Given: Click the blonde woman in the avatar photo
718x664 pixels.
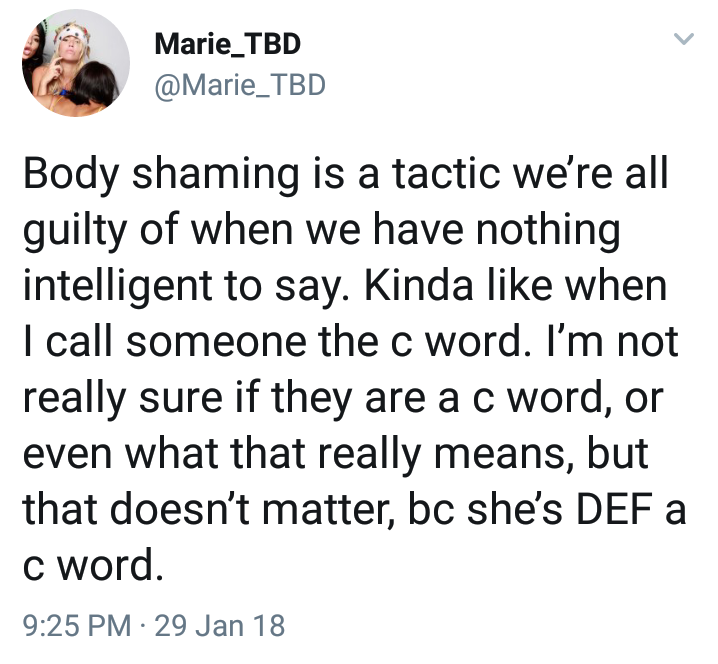Looking at the screenshot, I should click(x=66, y=55).
